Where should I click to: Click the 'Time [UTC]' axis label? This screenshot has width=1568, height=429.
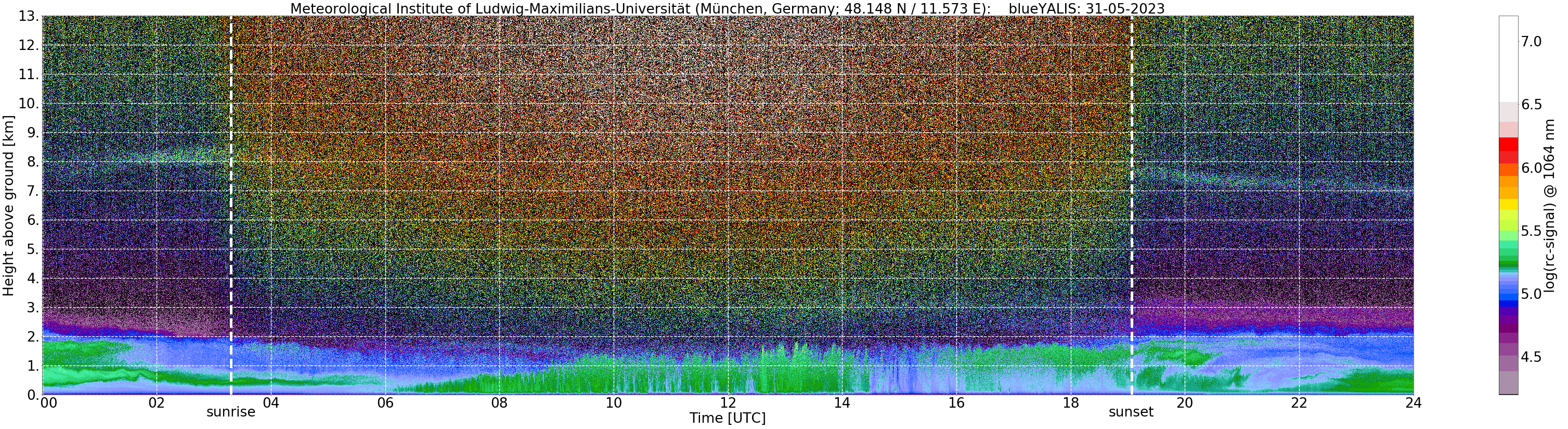click(728, 418)
